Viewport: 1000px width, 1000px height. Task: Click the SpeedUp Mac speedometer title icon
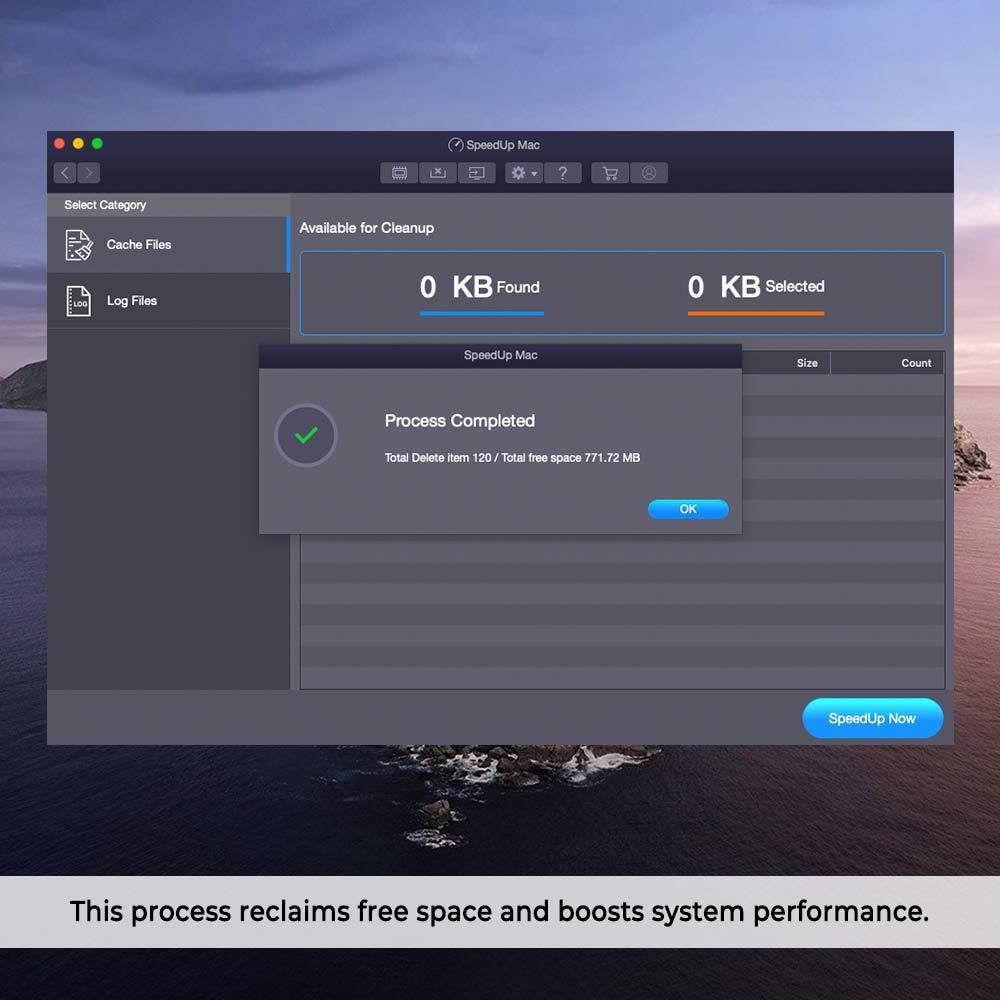click(x=455, y=145)
